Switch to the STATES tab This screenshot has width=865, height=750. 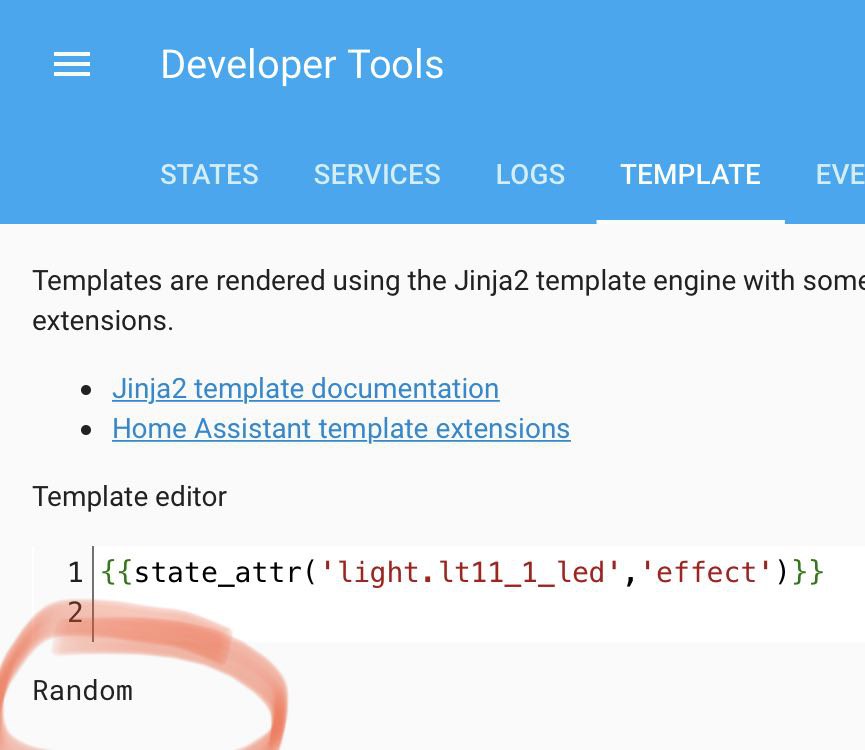pos(209,175)
